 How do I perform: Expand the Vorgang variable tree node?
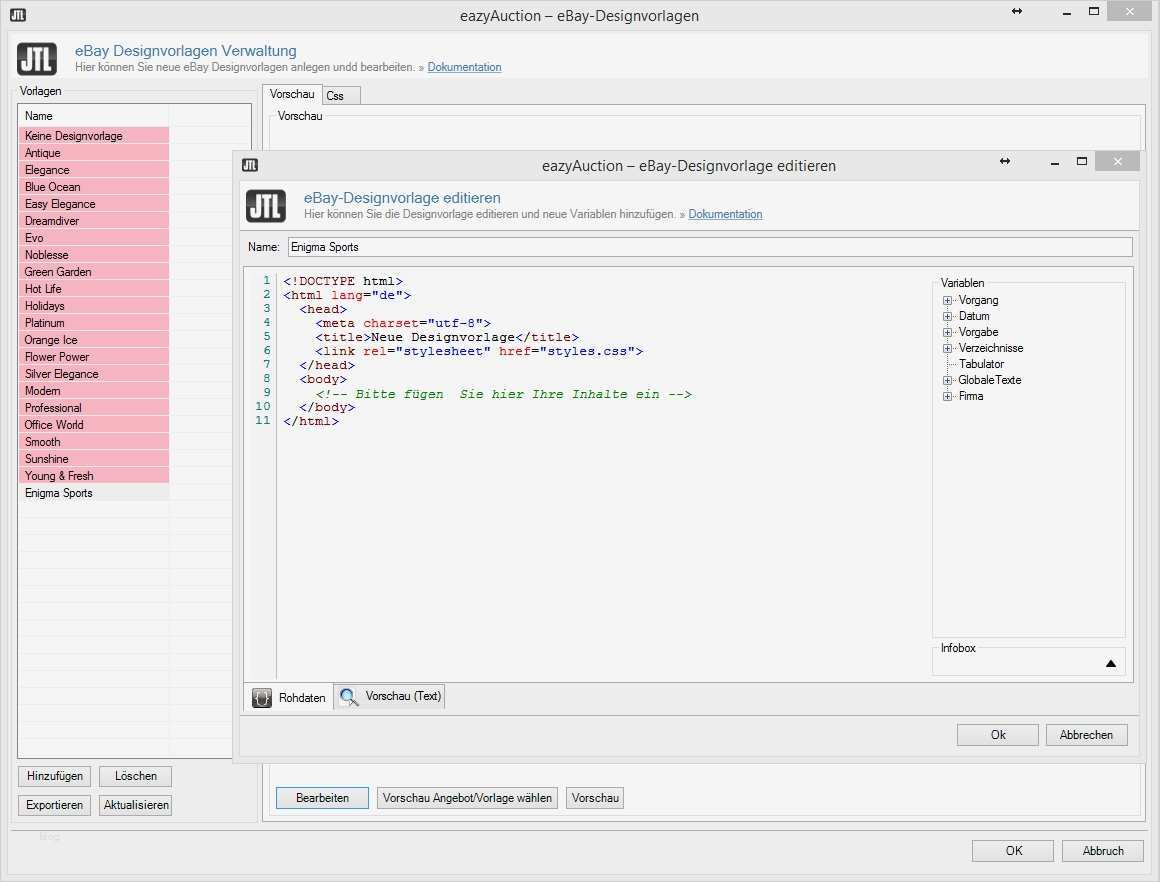pos(947,301)
